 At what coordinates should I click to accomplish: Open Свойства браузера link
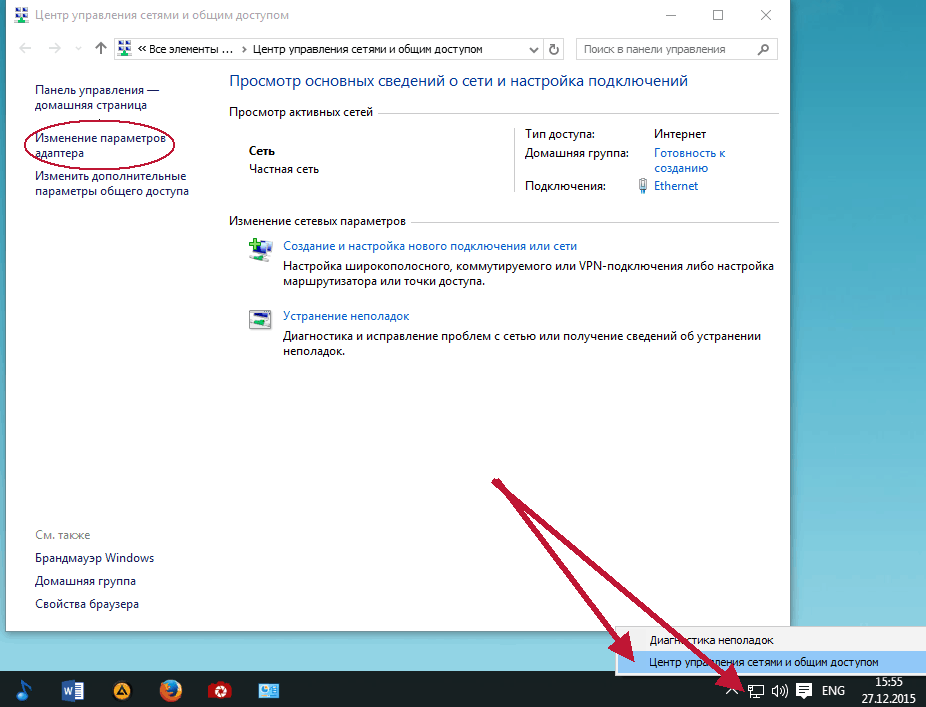(x=87, y=604)
